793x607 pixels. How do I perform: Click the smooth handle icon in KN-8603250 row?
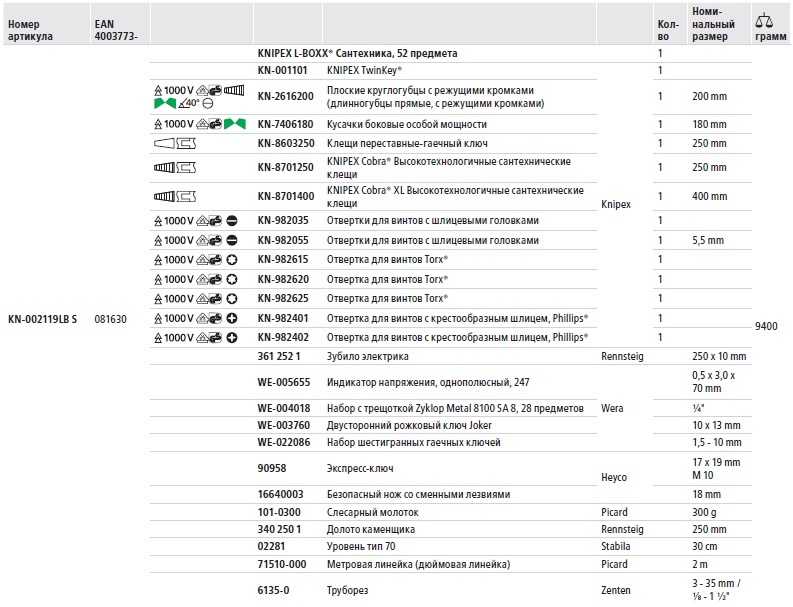(x=164, y=144)
